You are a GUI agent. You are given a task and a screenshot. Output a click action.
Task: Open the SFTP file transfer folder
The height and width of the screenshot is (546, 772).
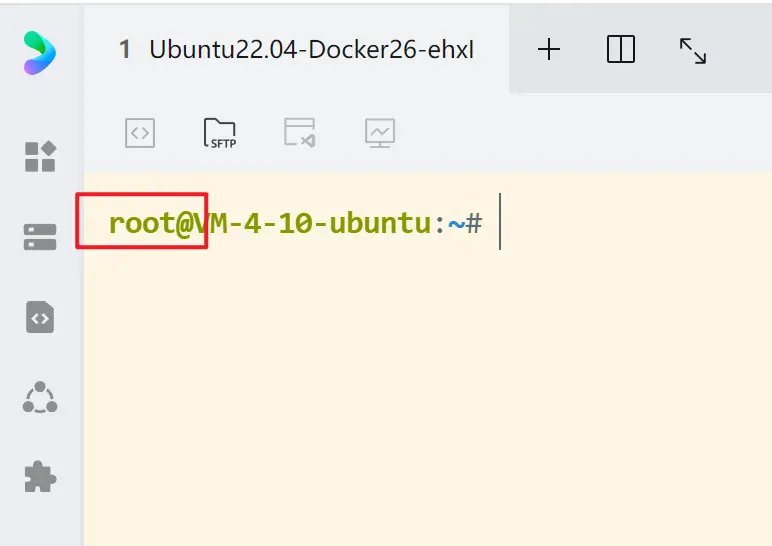tap(219, 132)
